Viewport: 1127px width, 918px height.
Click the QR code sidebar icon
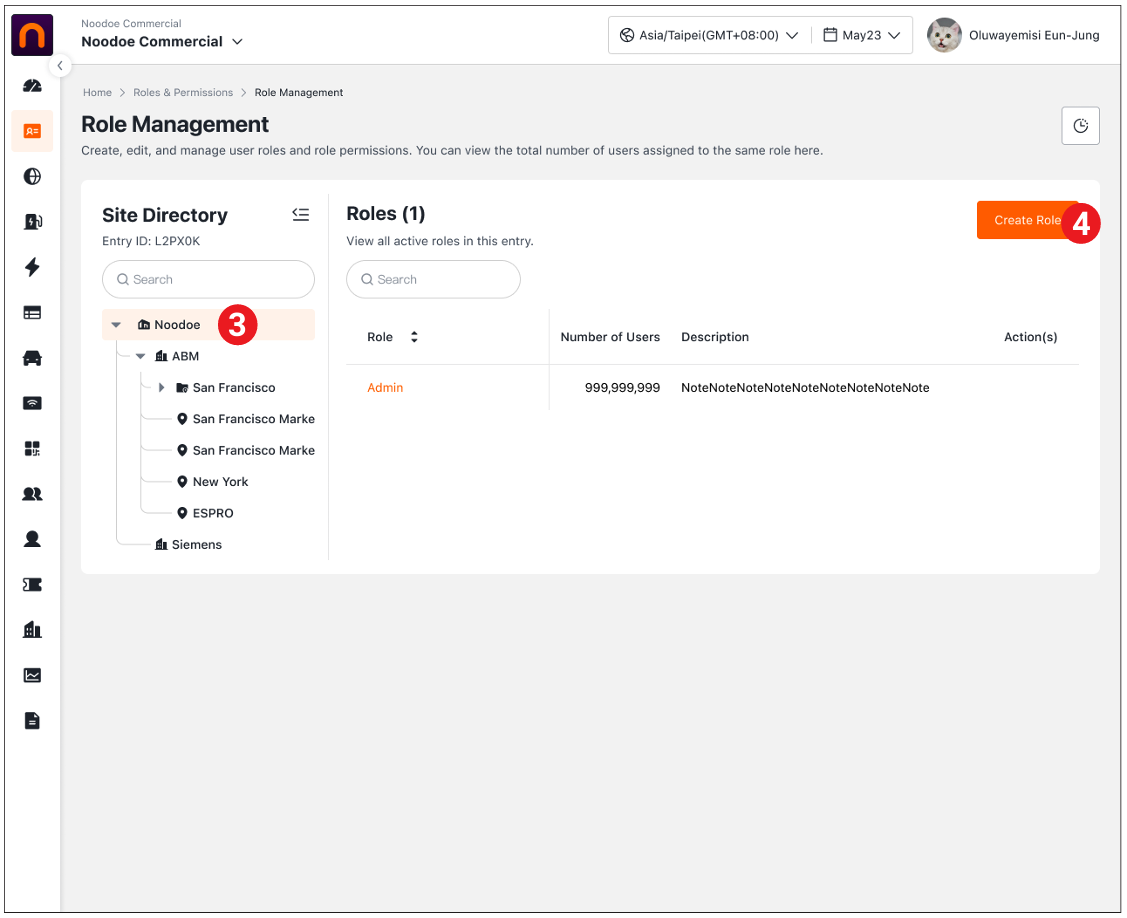click(32, 449)
